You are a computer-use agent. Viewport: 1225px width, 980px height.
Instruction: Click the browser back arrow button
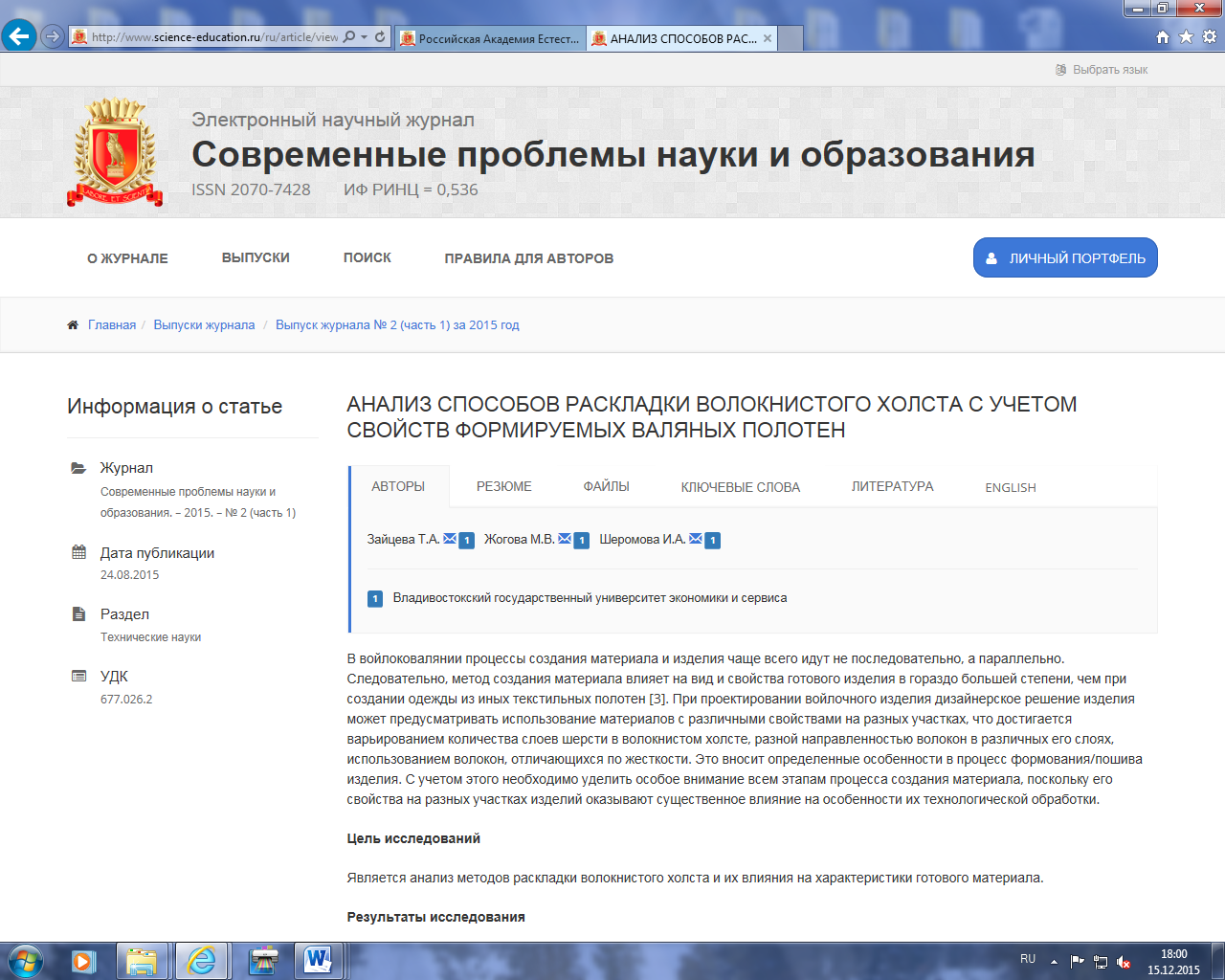[x=19, y=36]
